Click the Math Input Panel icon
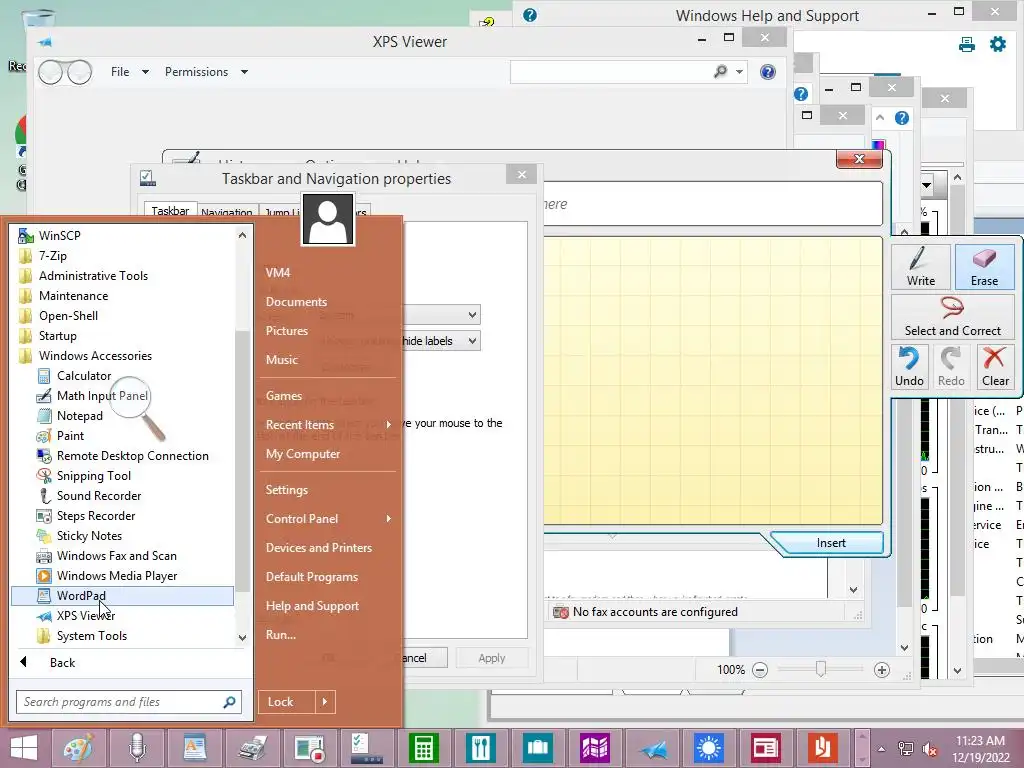Viewport: 1024px width, 768px height. coord(44,396)
